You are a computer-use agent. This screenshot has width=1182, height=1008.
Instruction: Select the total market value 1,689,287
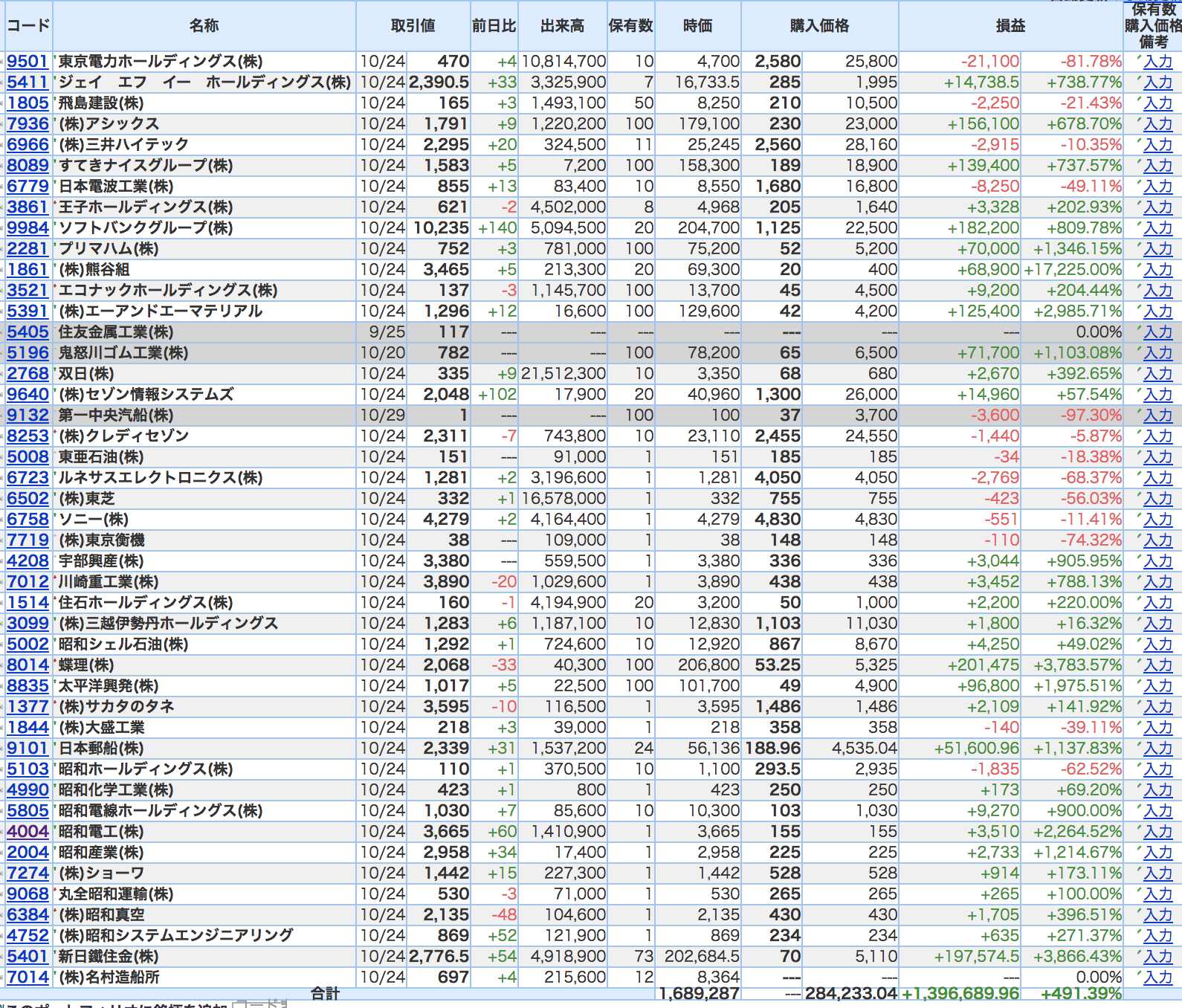point(699,994)
